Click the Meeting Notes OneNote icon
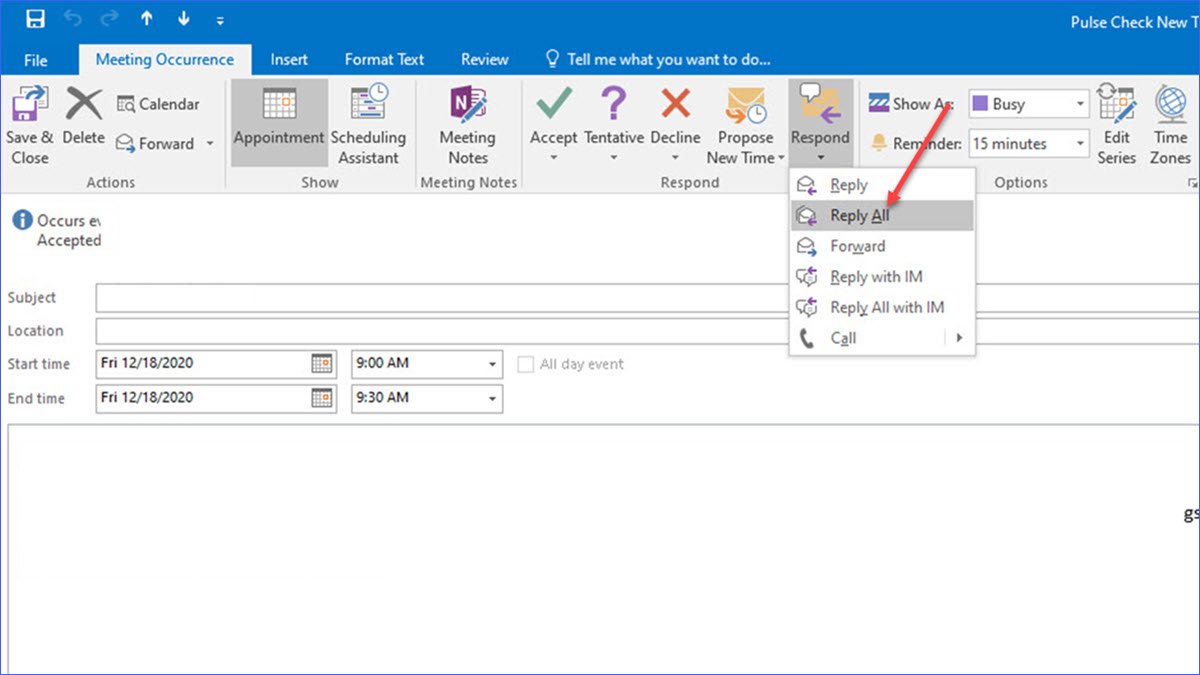 click(x=468, y=113)
